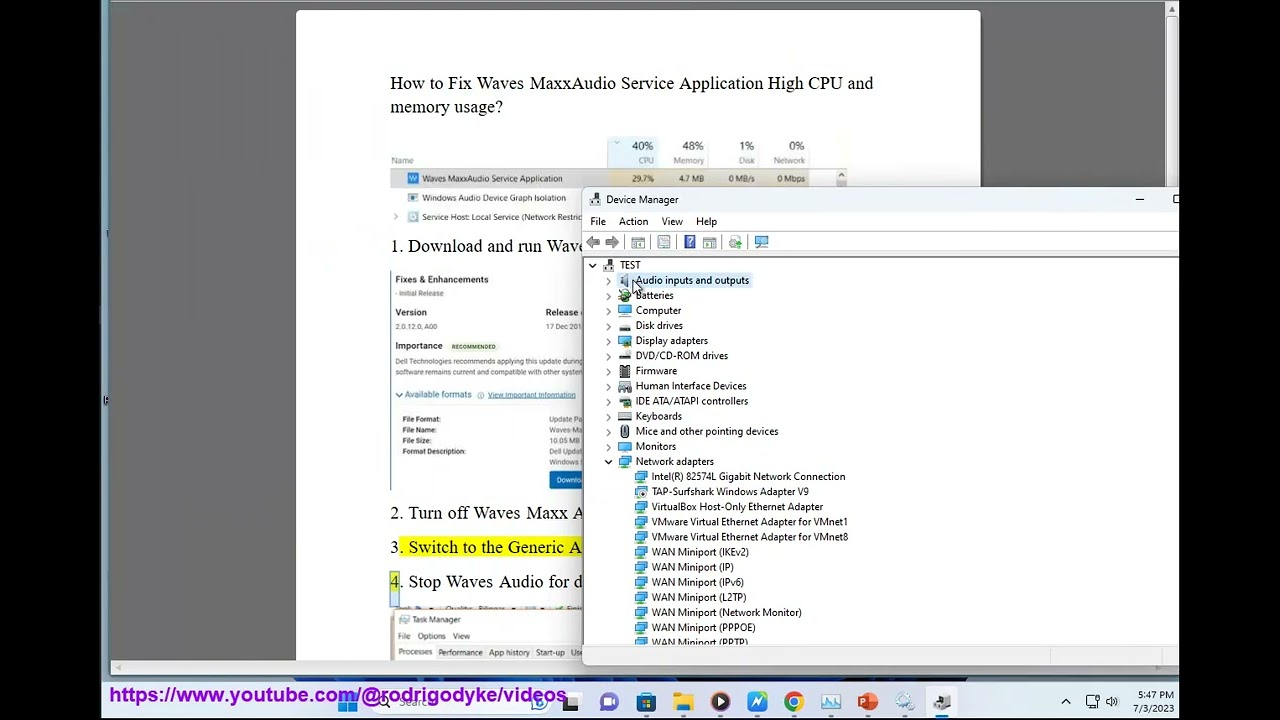The width and height of the screenshot is (1280, 720).
Task: Select WAN Miniport (PPPOE)
Action: point(703,628)
